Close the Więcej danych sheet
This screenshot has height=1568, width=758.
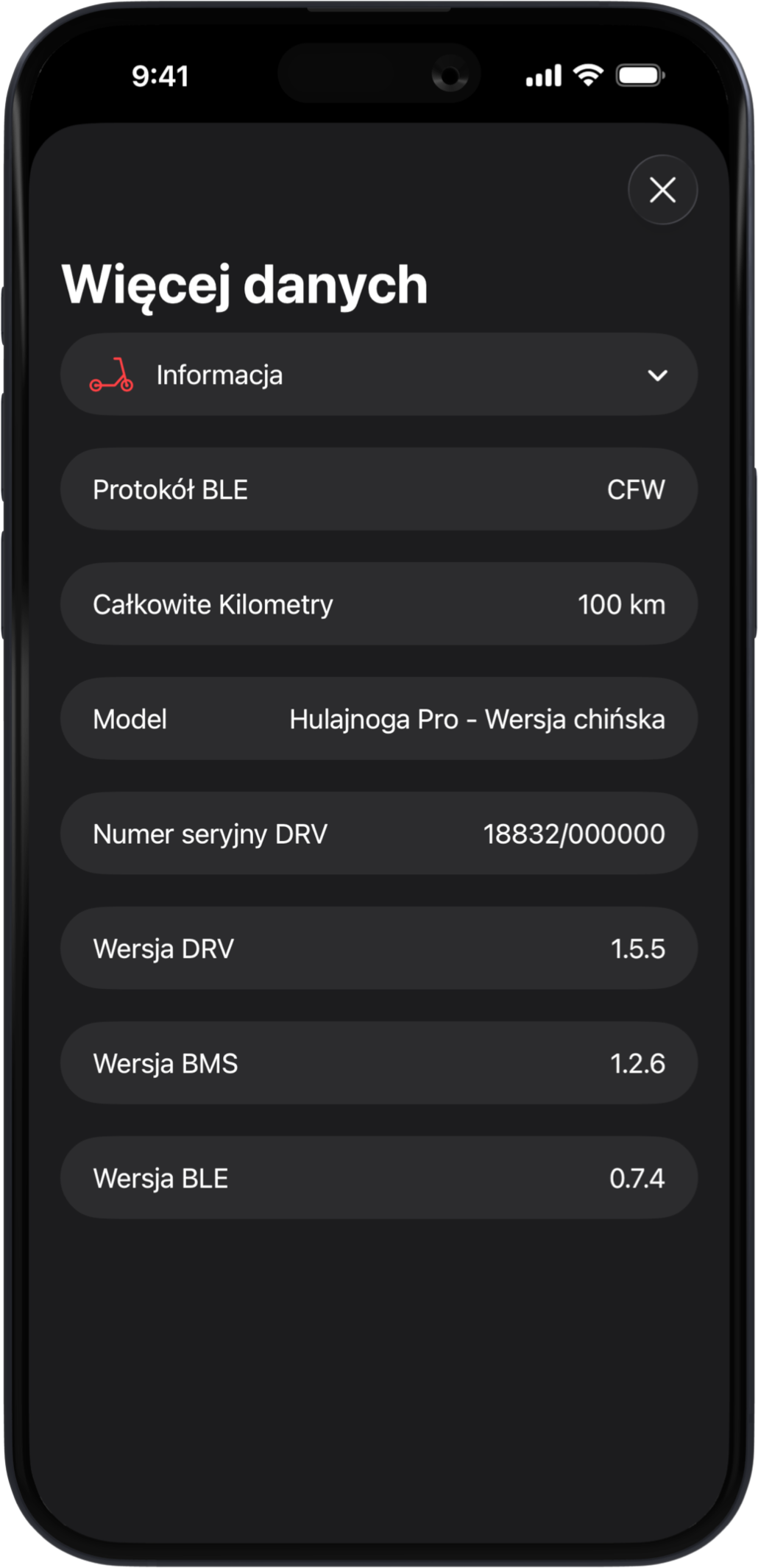click(x=662, y=190)
